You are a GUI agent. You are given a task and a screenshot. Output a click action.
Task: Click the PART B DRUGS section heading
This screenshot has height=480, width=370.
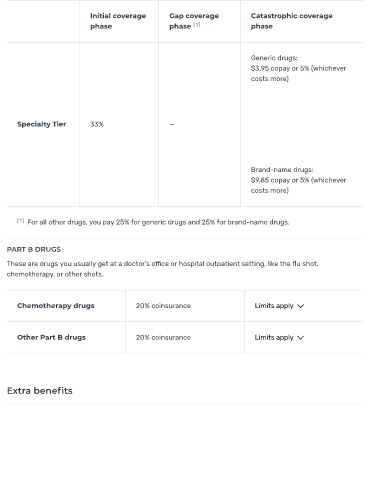(34, 249)
